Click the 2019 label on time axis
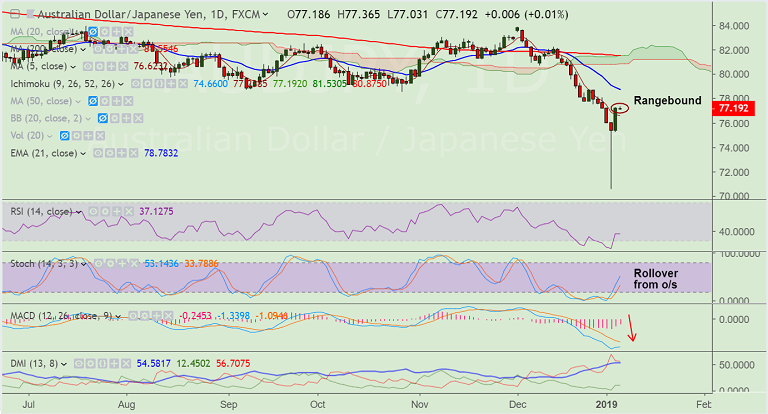Image resolution: width=768 pixels, height=414 pixels. click(606, 405)
